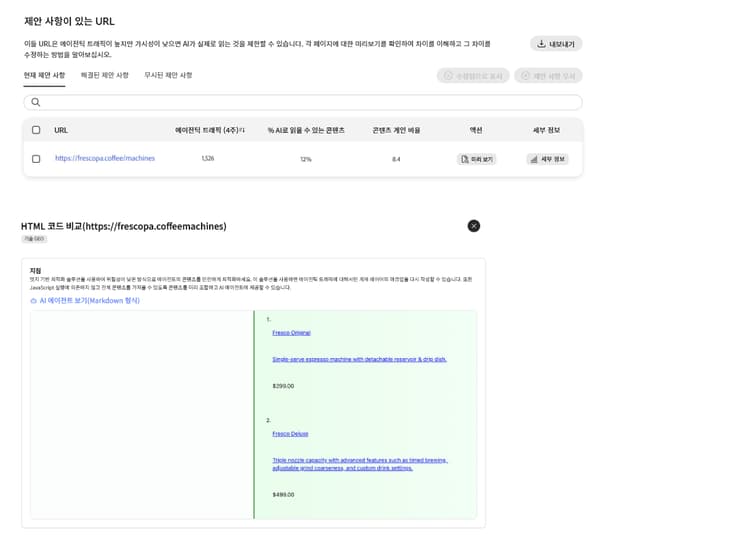Click the disabled 제안 사항 무시 button
Image resolution: width=750 pixels, height=538 pixels.
[548, 76]
